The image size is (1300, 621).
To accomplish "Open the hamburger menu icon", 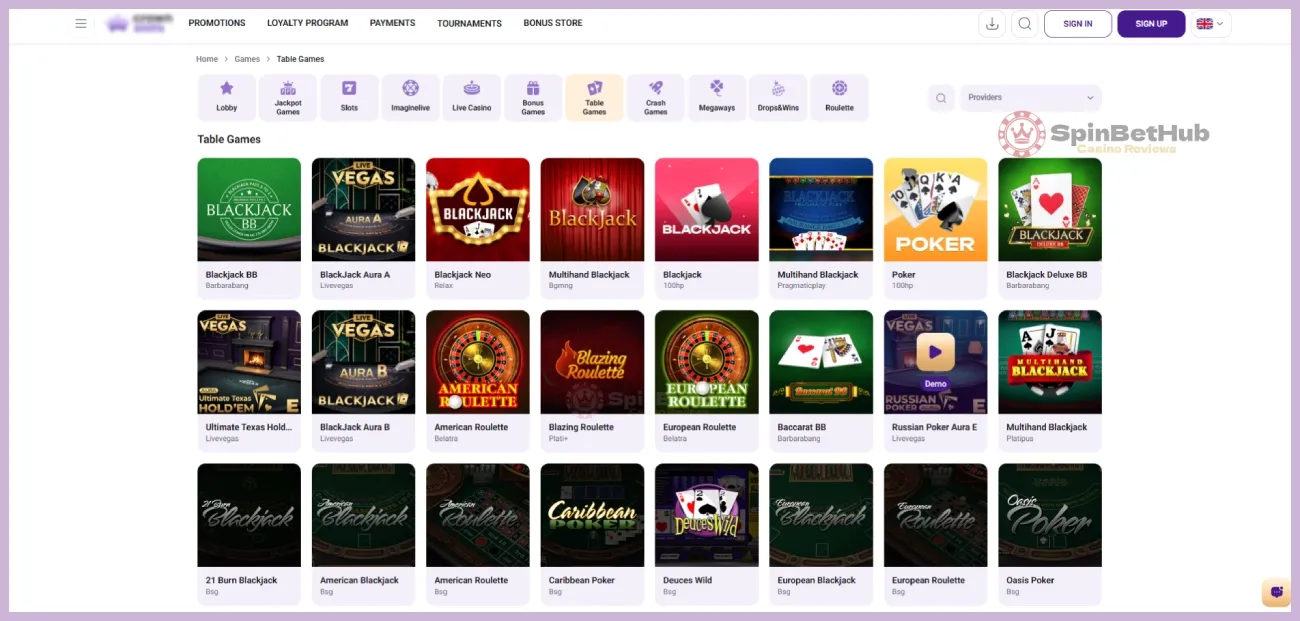I will [81, 23].
